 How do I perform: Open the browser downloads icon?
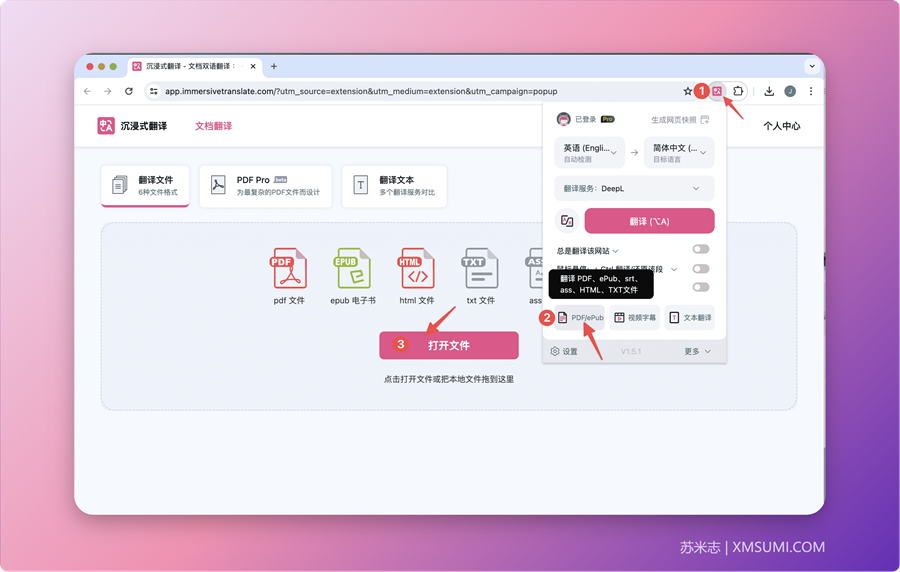[x=769, y=91]
